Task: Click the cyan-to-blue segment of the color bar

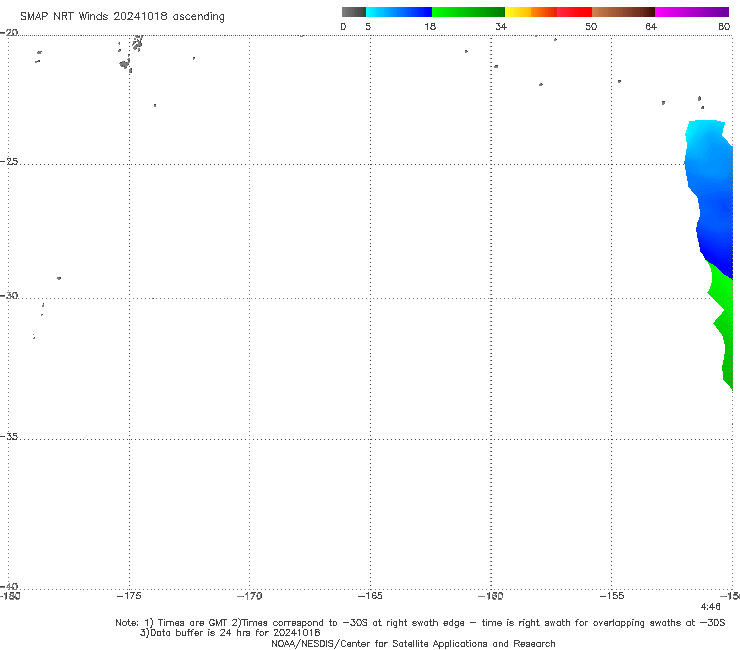Action: coord(399,12)
